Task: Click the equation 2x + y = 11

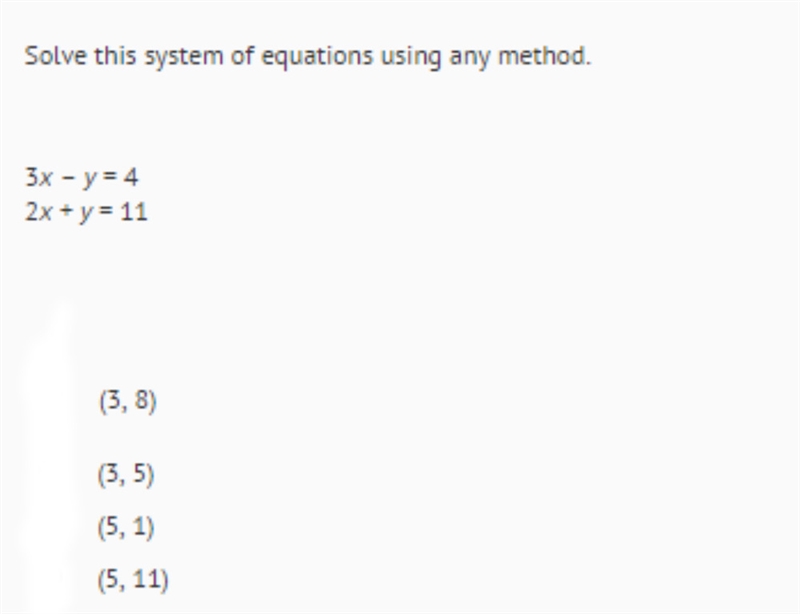Action: click(86, 212)
